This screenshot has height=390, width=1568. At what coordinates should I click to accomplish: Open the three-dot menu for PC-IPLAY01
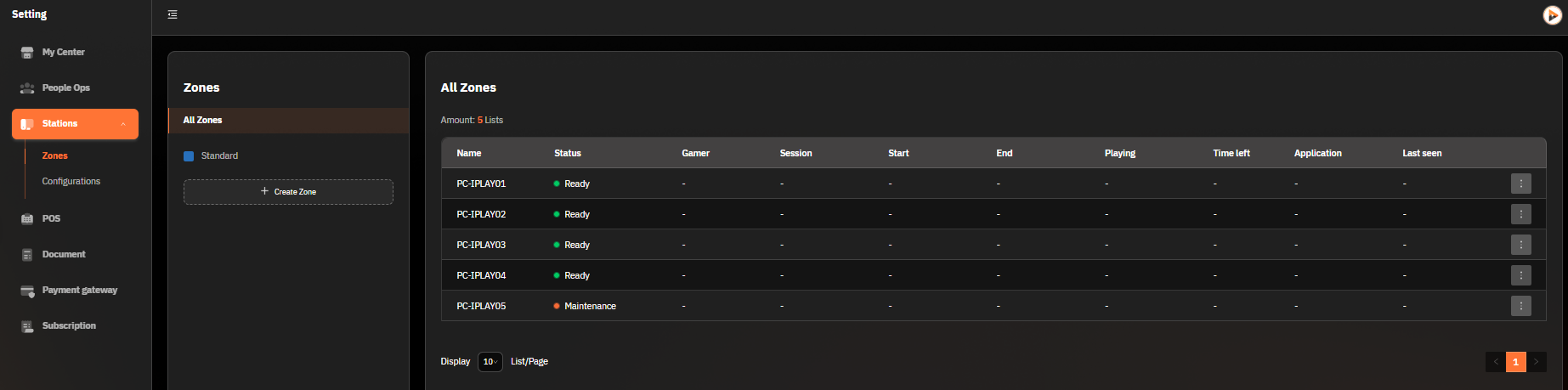1521,184
